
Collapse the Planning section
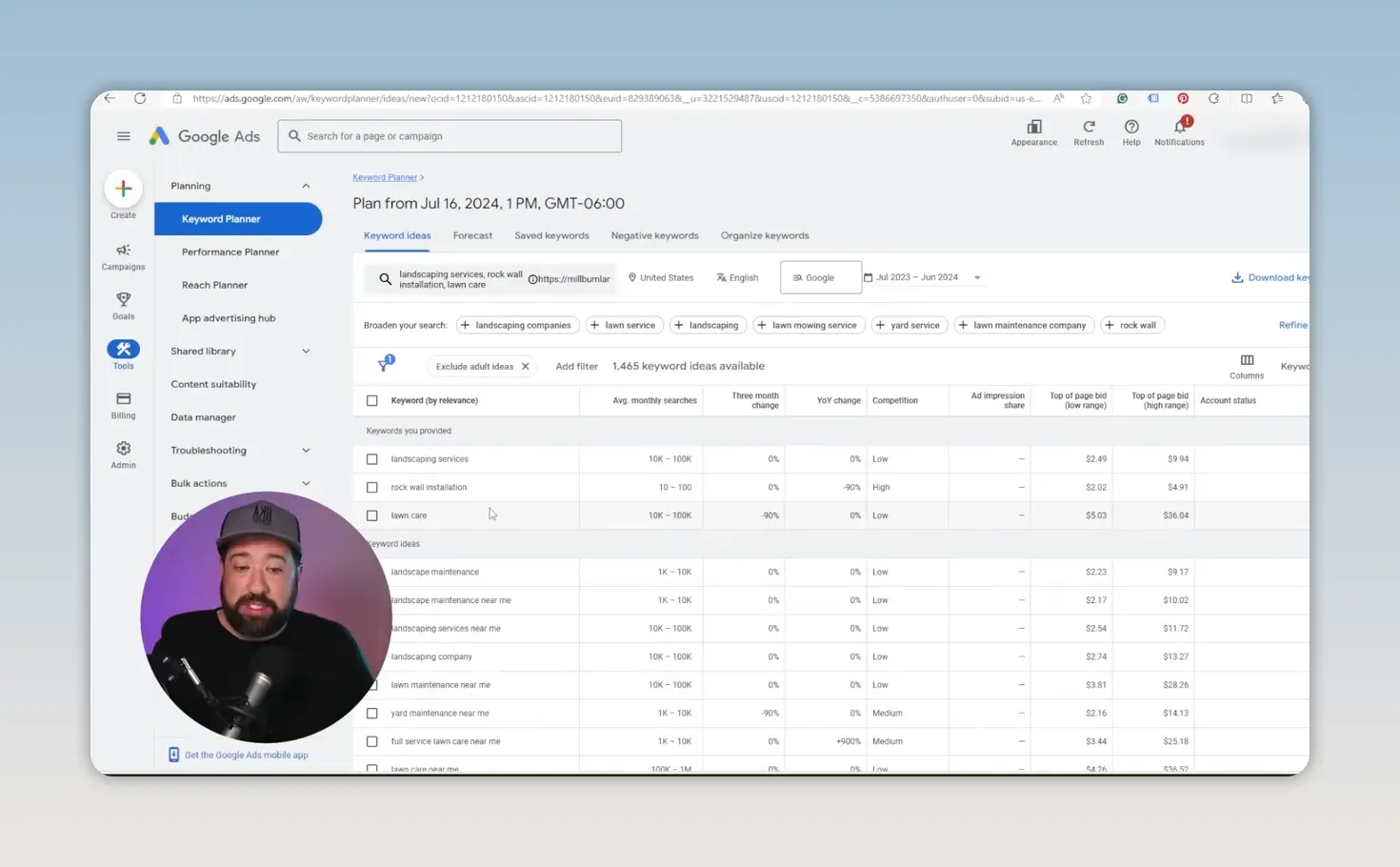(x=306, y=186)
